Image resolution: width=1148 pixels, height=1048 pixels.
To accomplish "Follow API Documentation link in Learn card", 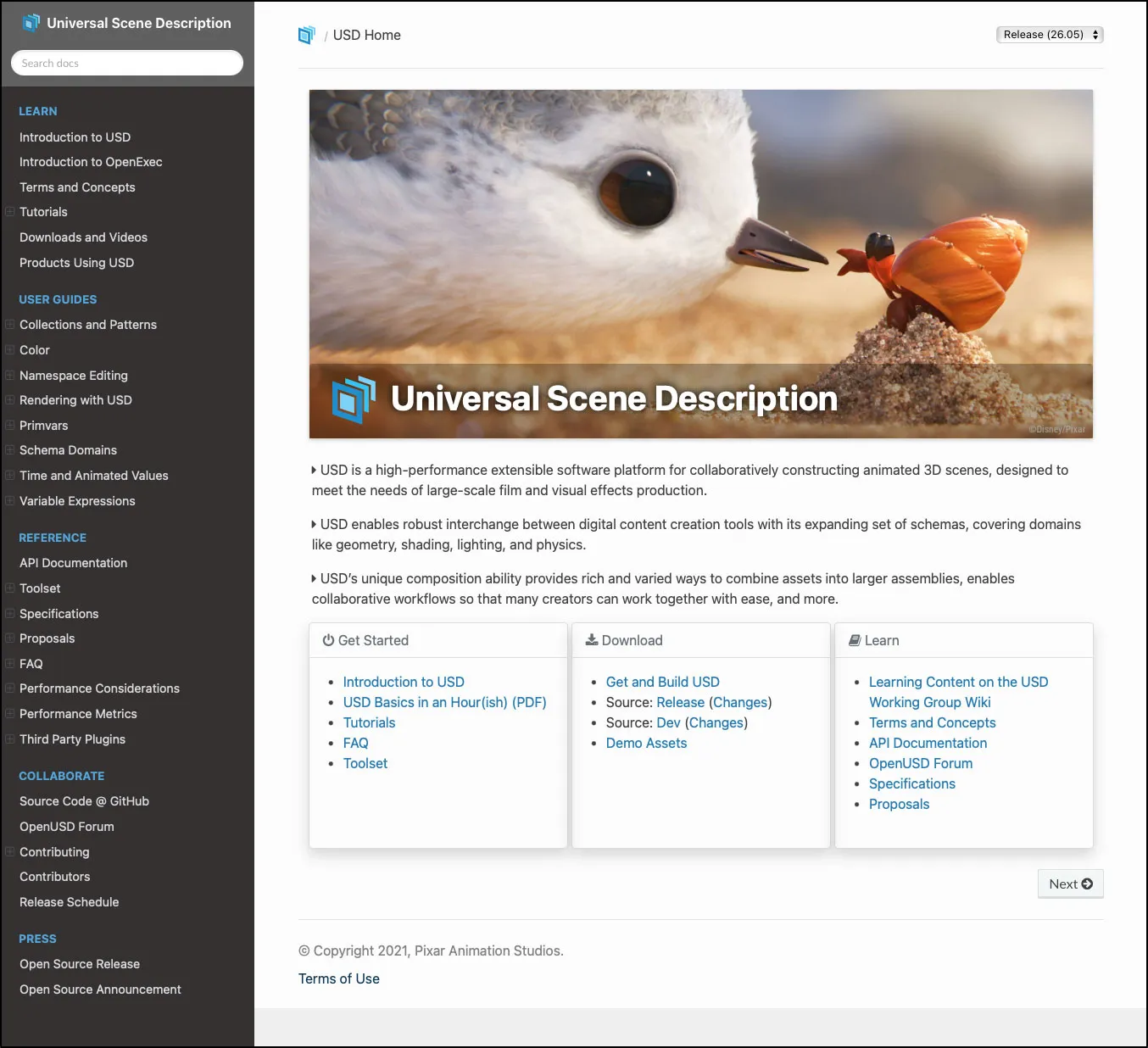I will [x=928, y=743].
